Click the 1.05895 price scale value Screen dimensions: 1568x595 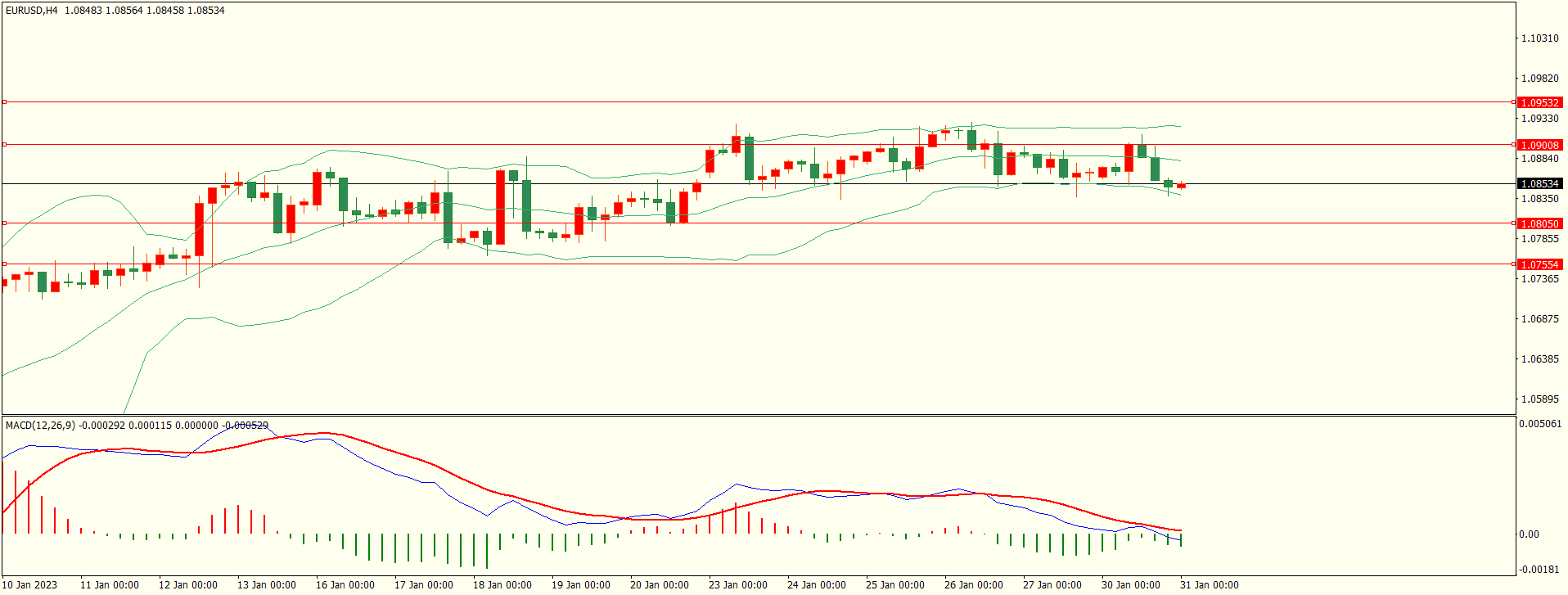point(1539,399)
